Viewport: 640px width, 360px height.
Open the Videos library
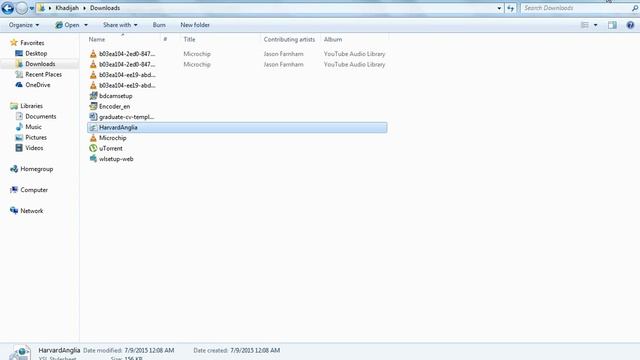click(34, 148)
